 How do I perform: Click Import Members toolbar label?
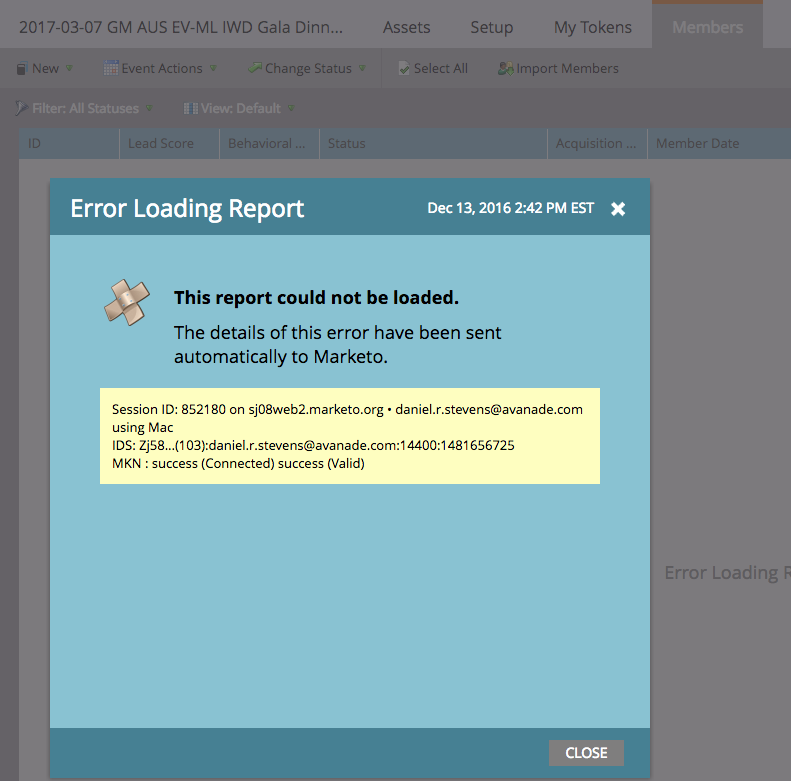click(568, 68)
